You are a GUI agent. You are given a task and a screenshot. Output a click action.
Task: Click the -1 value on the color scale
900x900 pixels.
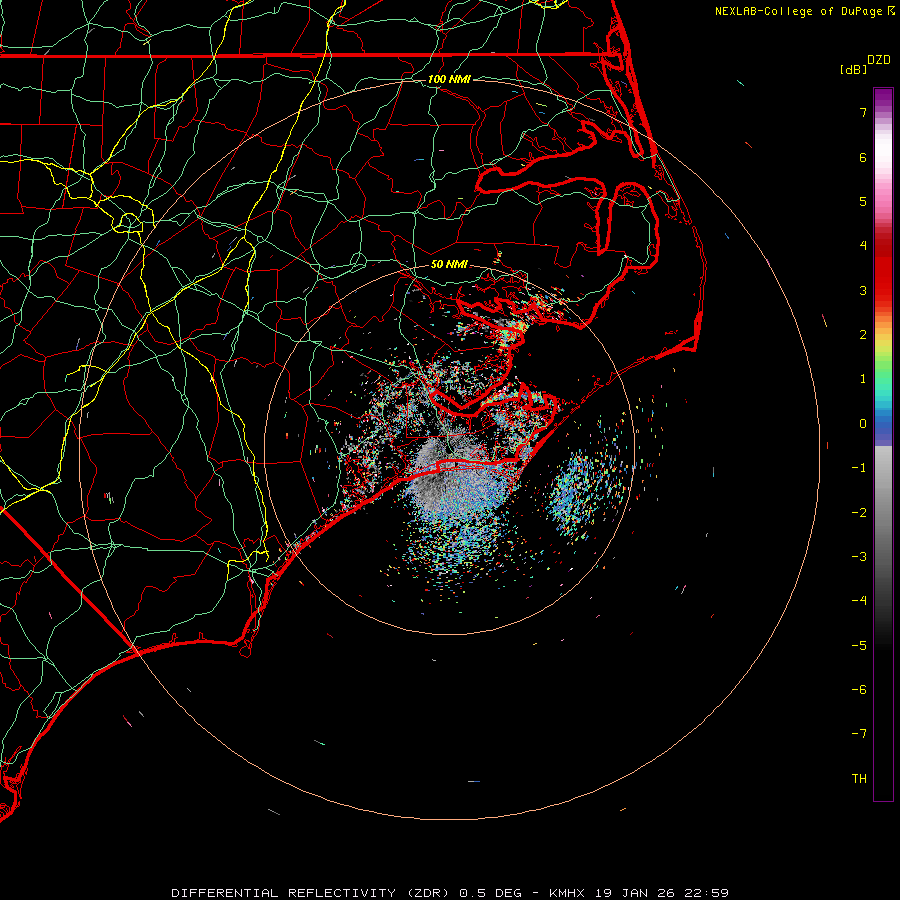point(859,468)
